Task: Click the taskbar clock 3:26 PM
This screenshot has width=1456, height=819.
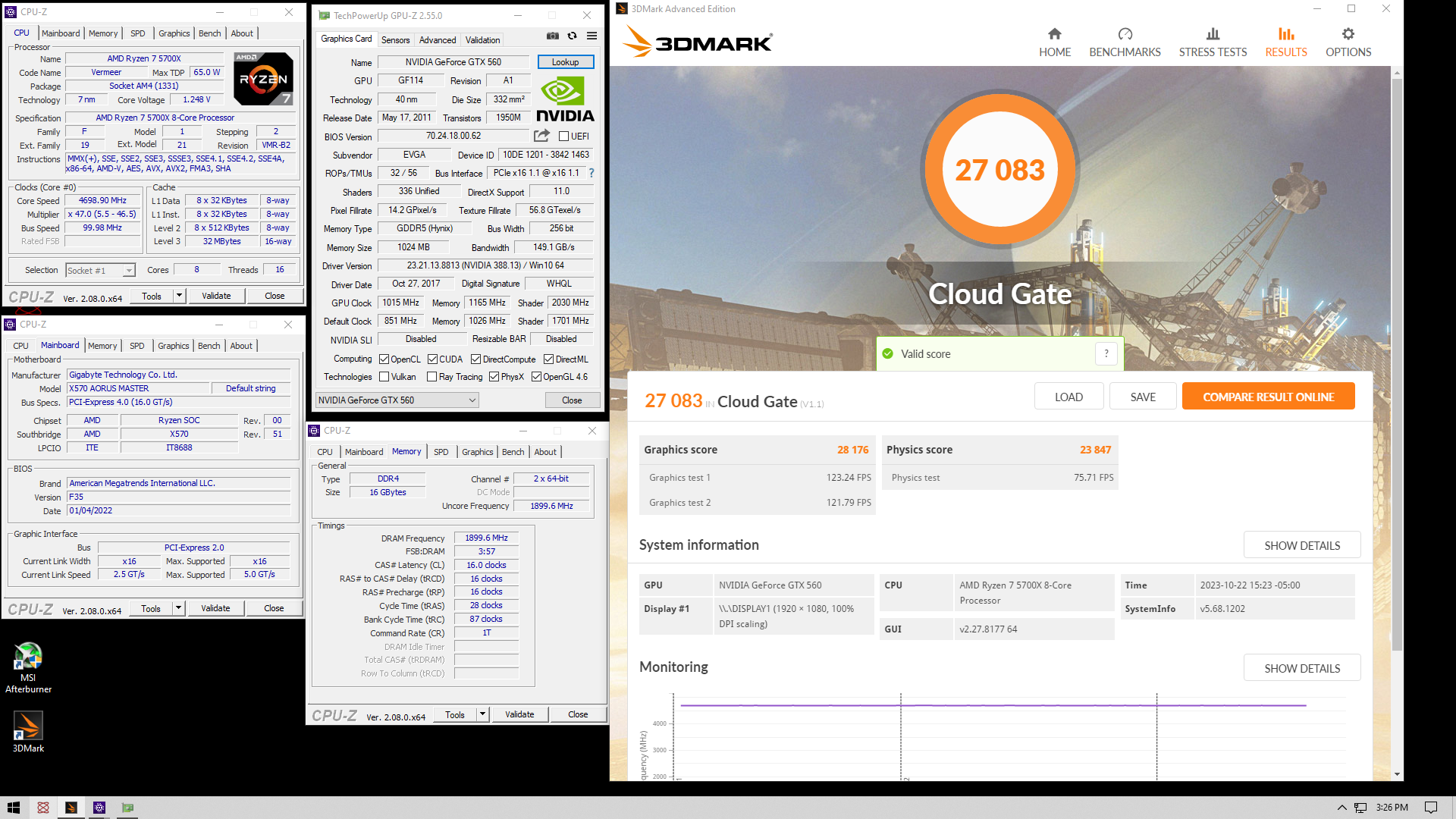Action: tap(1392, 808)
